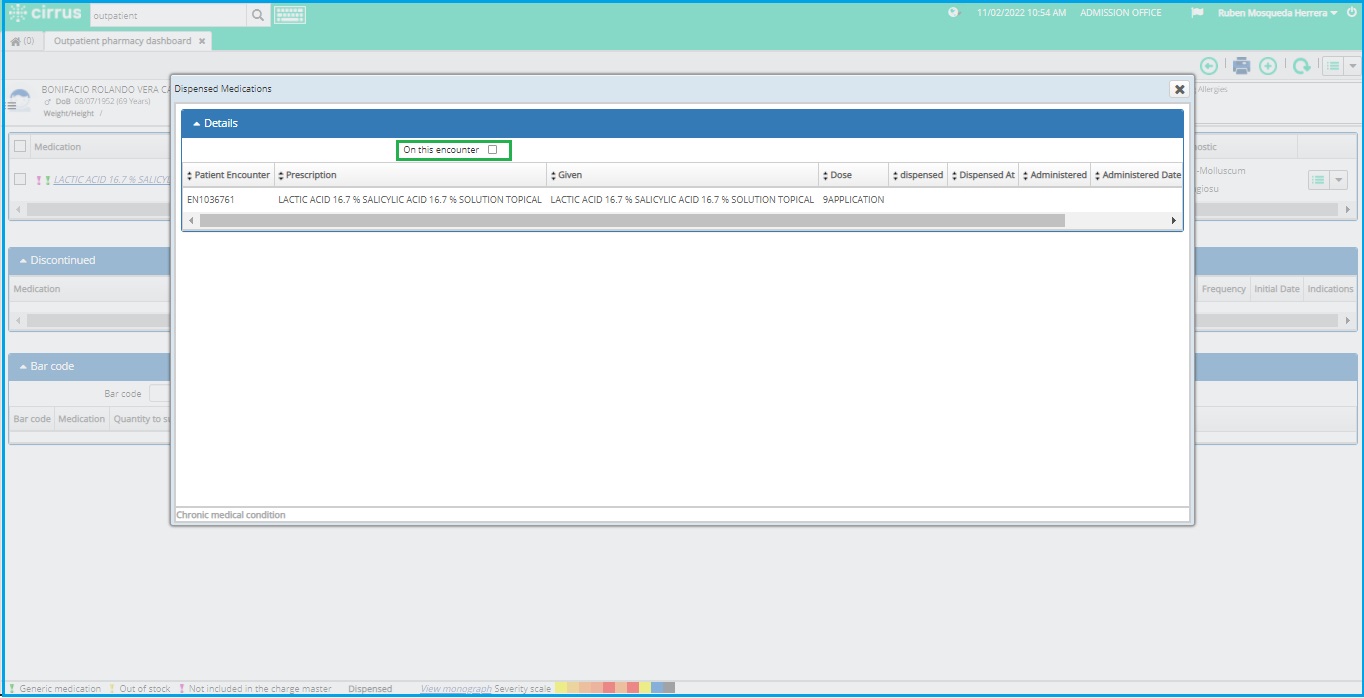The height and width of the screenshot is (698, 1364).
Task: Open the on-screen keyboard icon
Action: (290, 14)
